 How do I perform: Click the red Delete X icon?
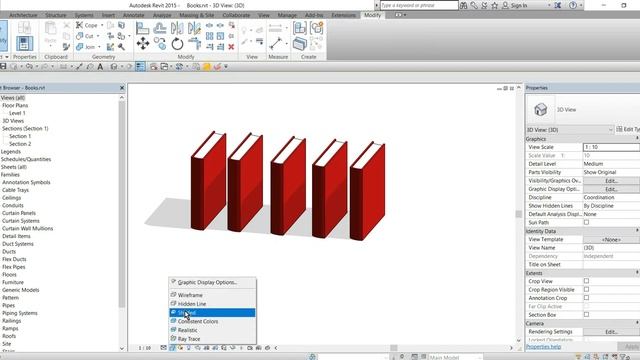(x=231, y=47)
